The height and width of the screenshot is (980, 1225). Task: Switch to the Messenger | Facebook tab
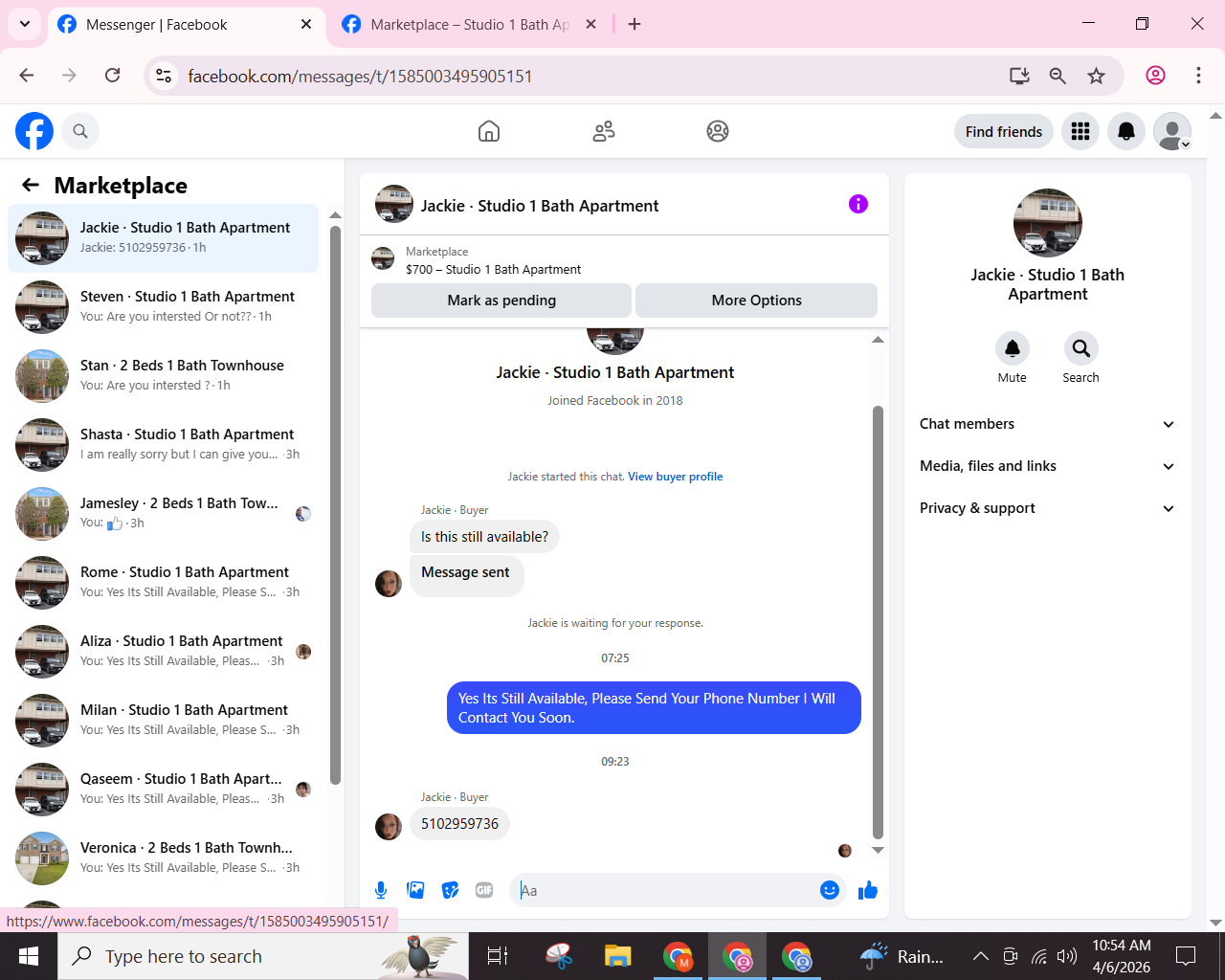pyautogui.click(x=186, y=25)
